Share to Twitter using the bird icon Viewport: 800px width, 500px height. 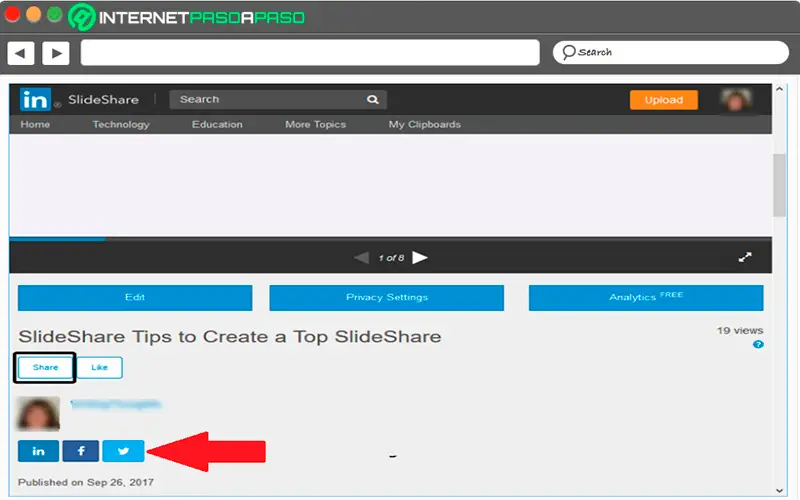(x=123, y=451)
